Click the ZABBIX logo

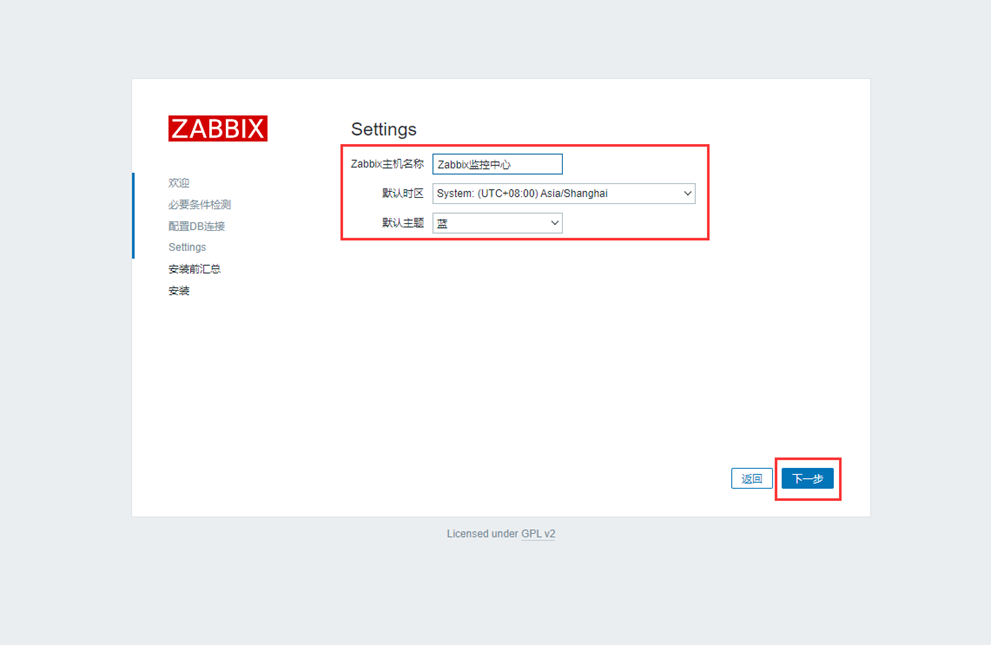click(217, 128)
